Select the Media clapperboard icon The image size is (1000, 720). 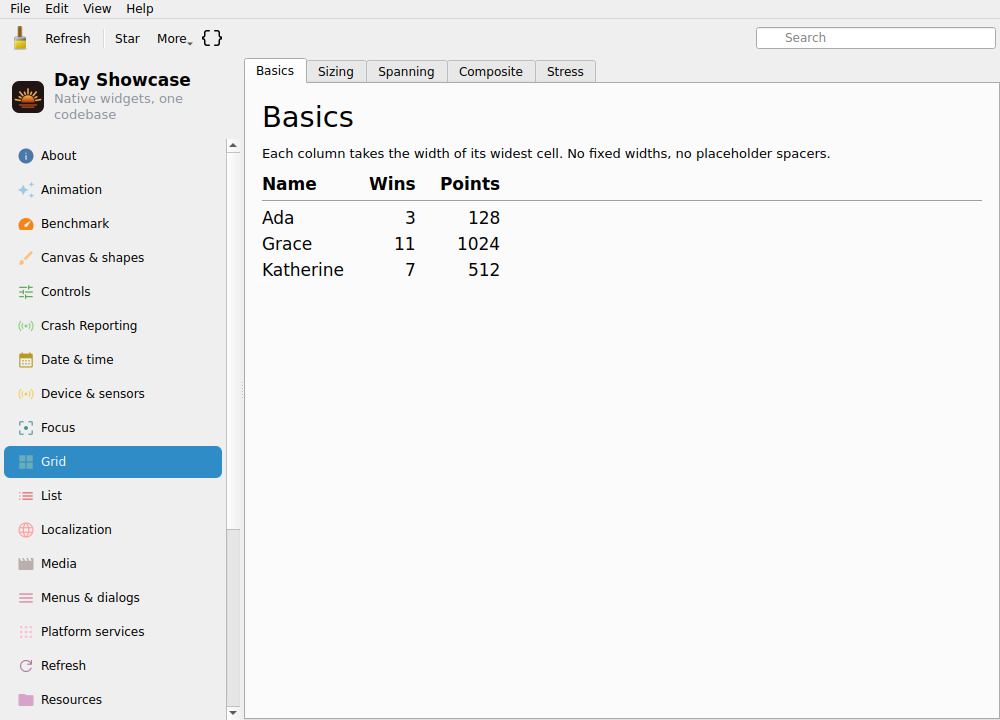pyautogui.click(x=26, y=564)
